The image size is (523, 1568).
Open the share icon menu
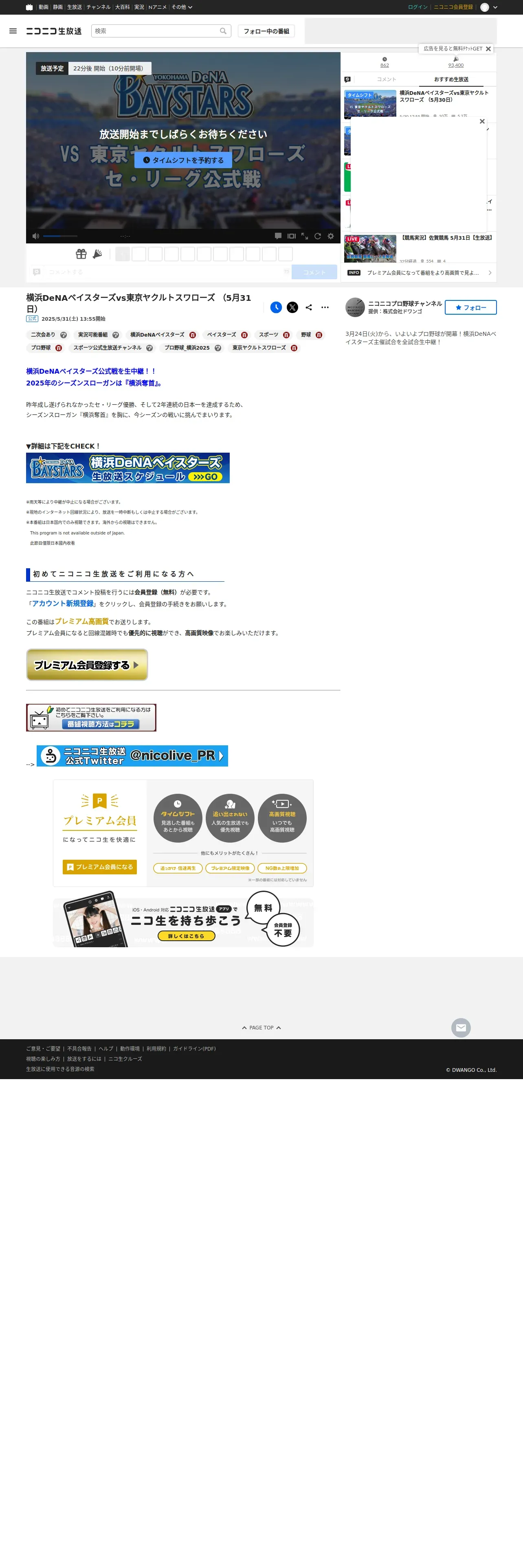[309, 307]
